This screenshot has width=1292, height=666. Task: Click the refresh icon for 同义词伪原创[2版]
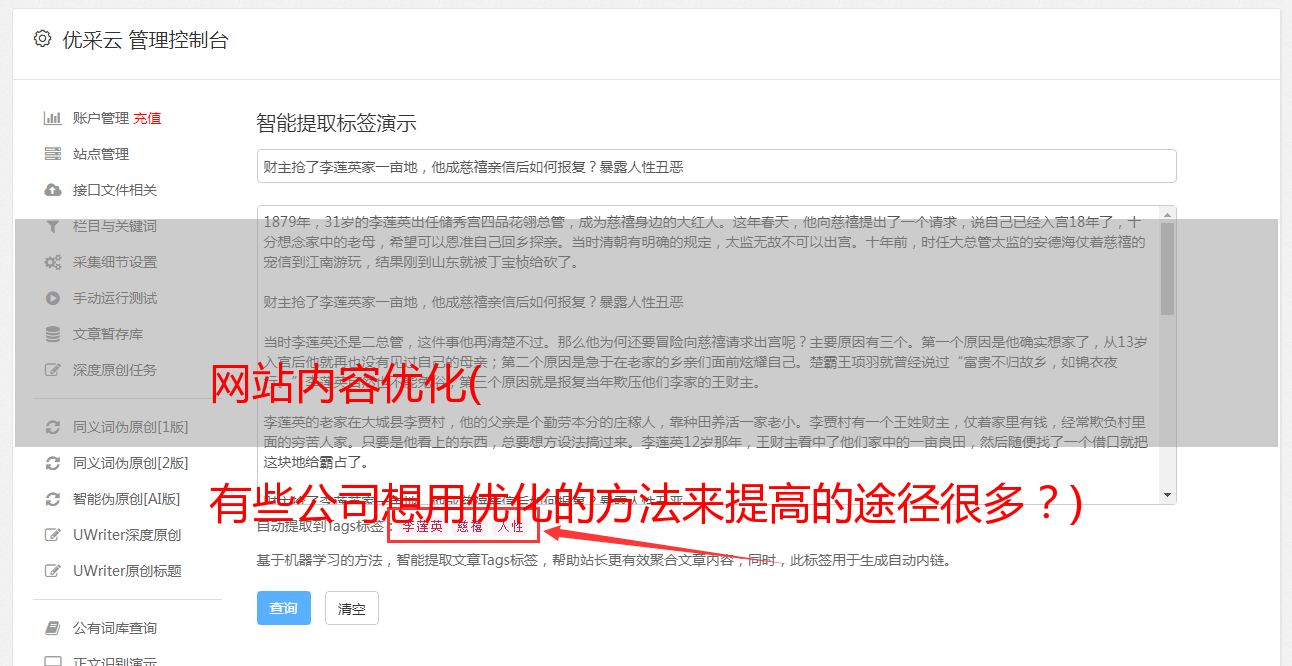click(x=52, y=463)
